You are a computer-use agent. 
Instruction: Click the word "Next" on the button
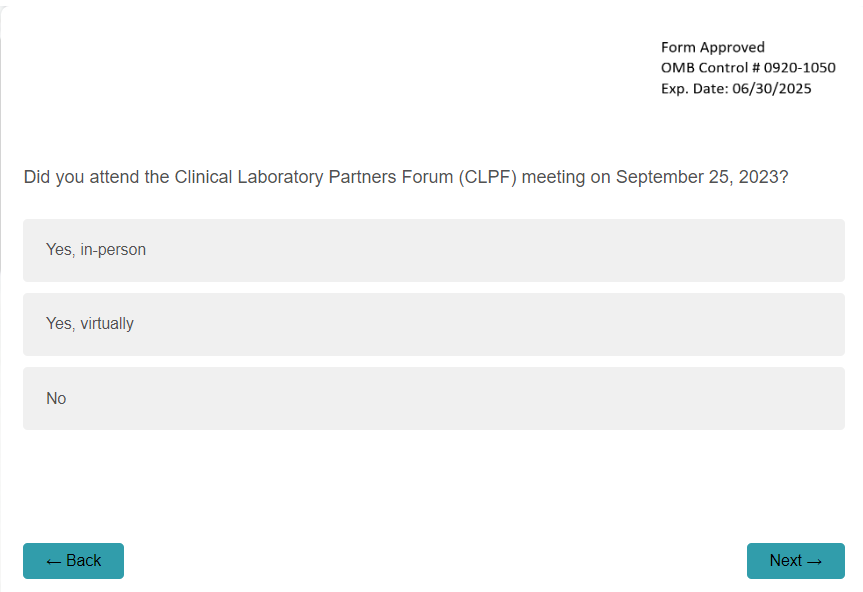tap(785, 561)
